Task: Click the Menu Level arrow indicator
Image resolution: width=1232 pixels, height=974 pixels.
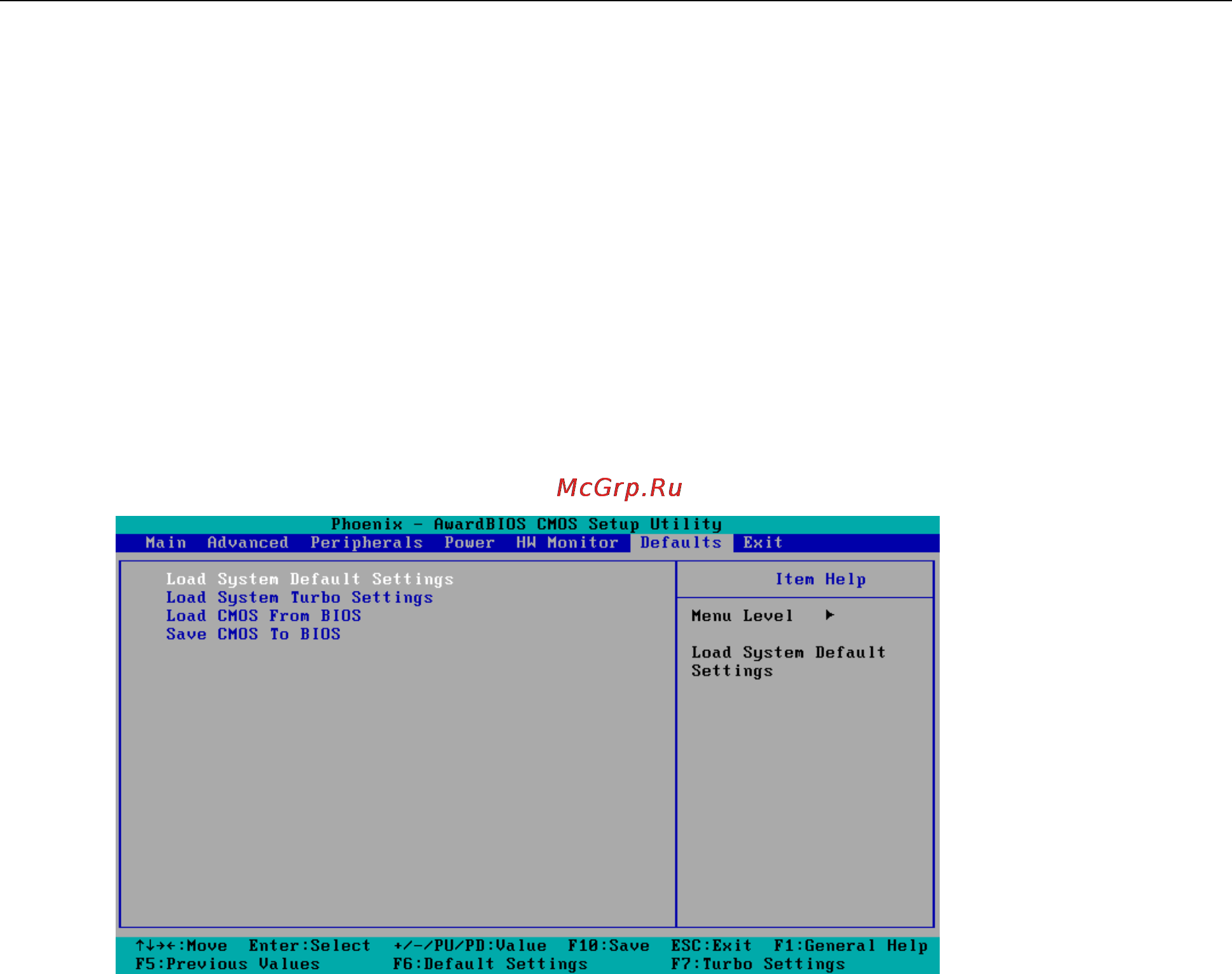Action: point(830,615)
